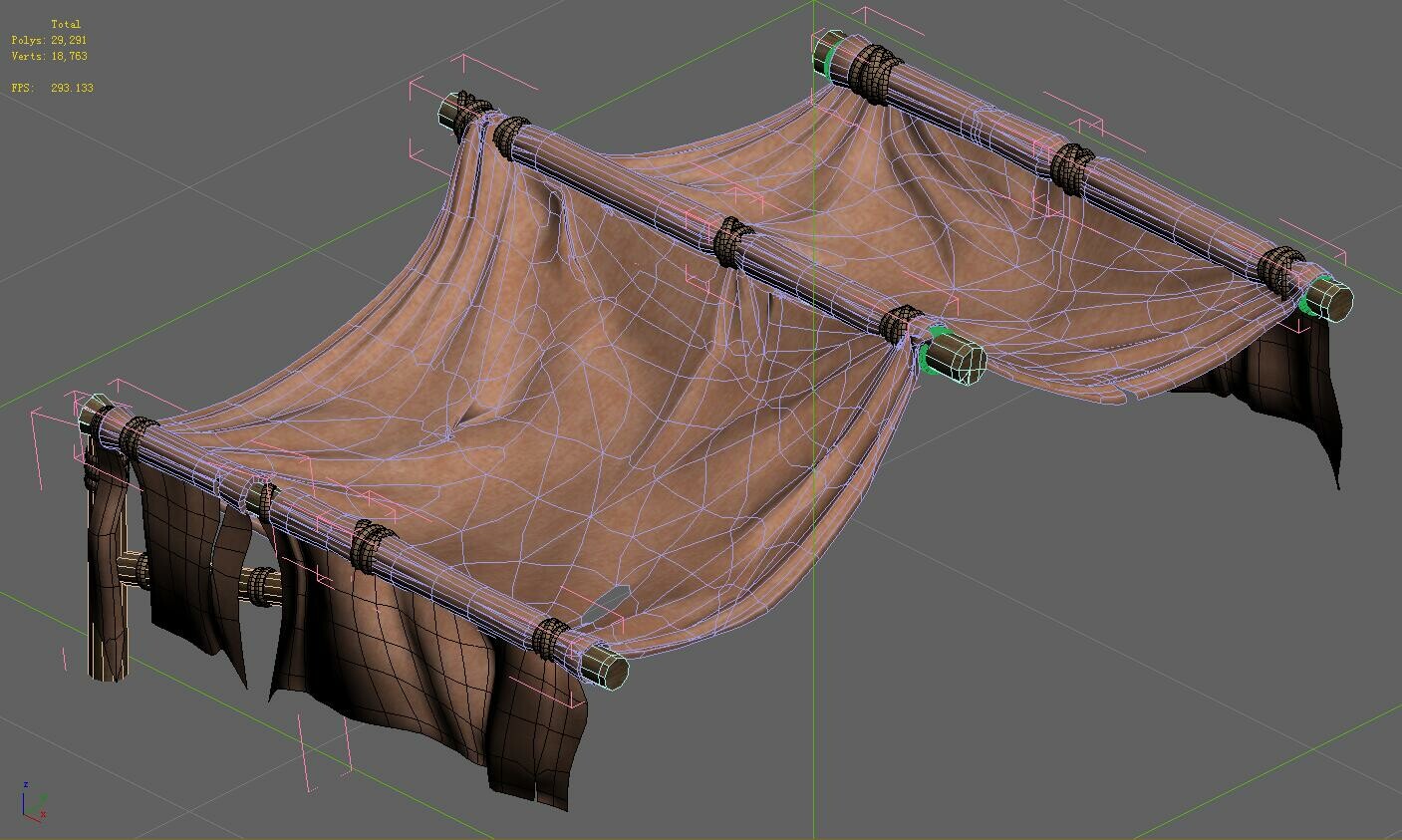Click the Z axis label on viewport tripod
The image size is (1402, 840).
click(x=26, y=785)
